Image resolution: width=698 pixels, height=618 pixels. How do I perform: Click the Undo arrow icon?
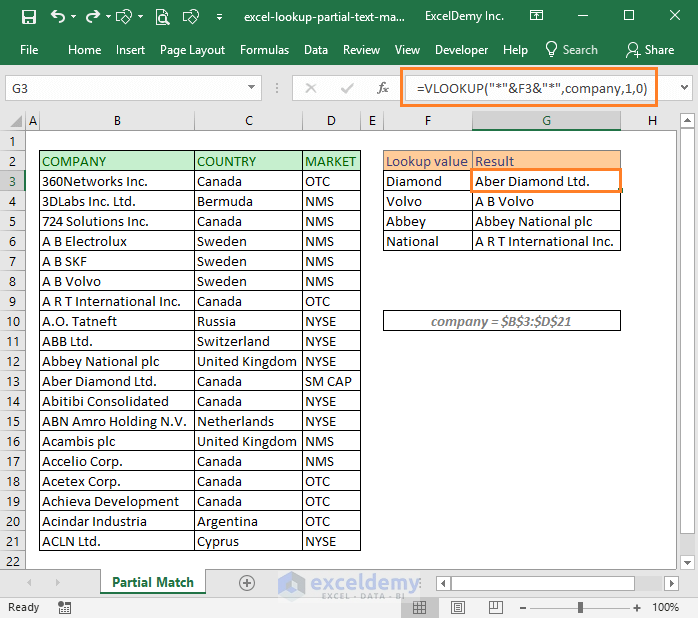coord(57,16)
